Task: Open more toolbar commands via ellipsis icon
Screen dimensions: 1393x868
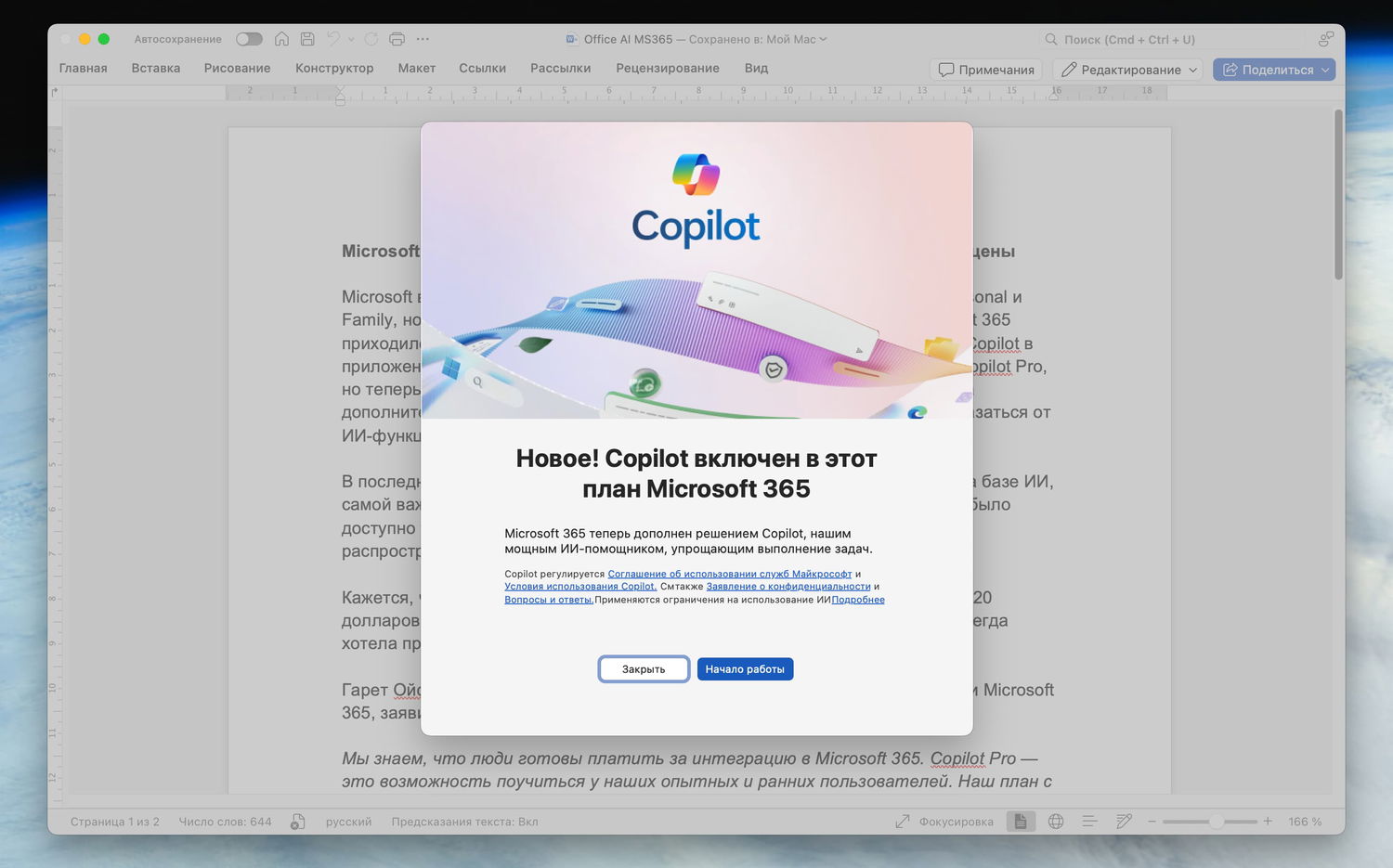Action: coord(423,39)
